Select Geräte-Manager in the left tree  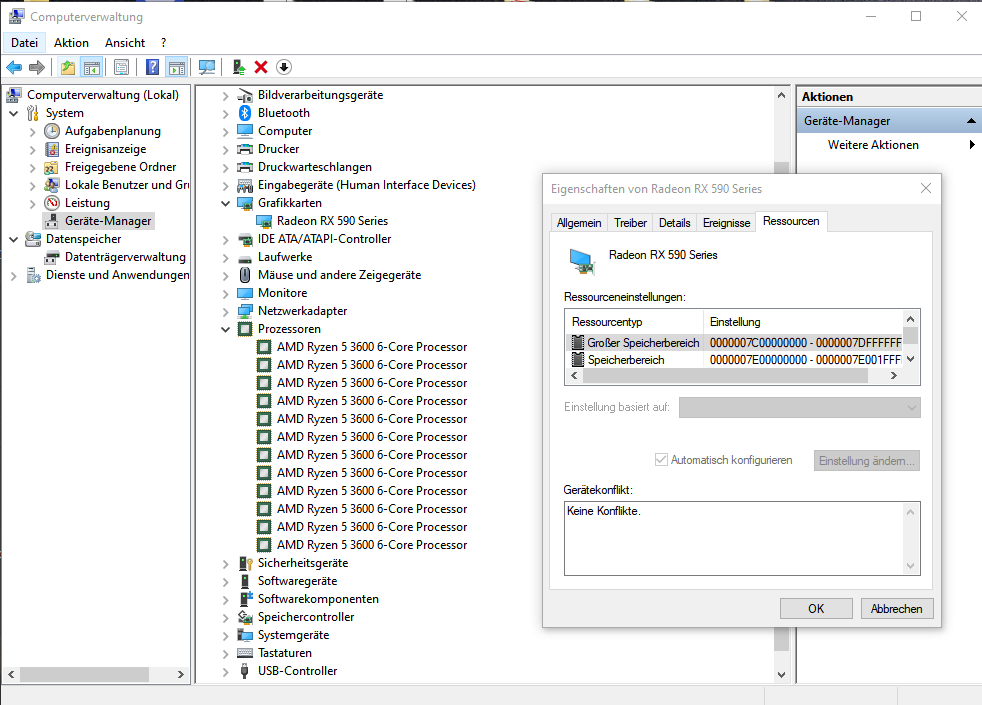pyautogui.click(x=108, y=221)
